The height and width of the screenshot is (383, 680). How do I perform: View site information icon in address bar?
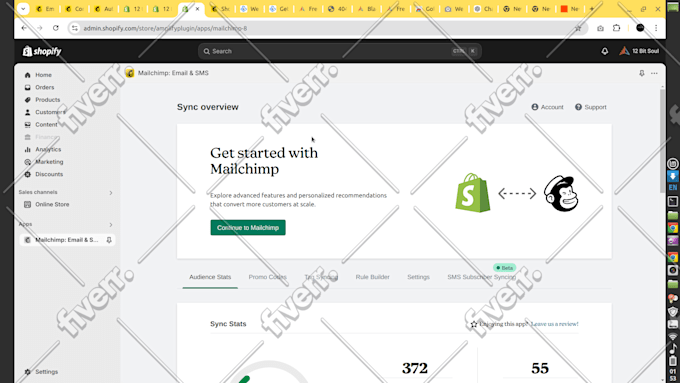(75, 28)
